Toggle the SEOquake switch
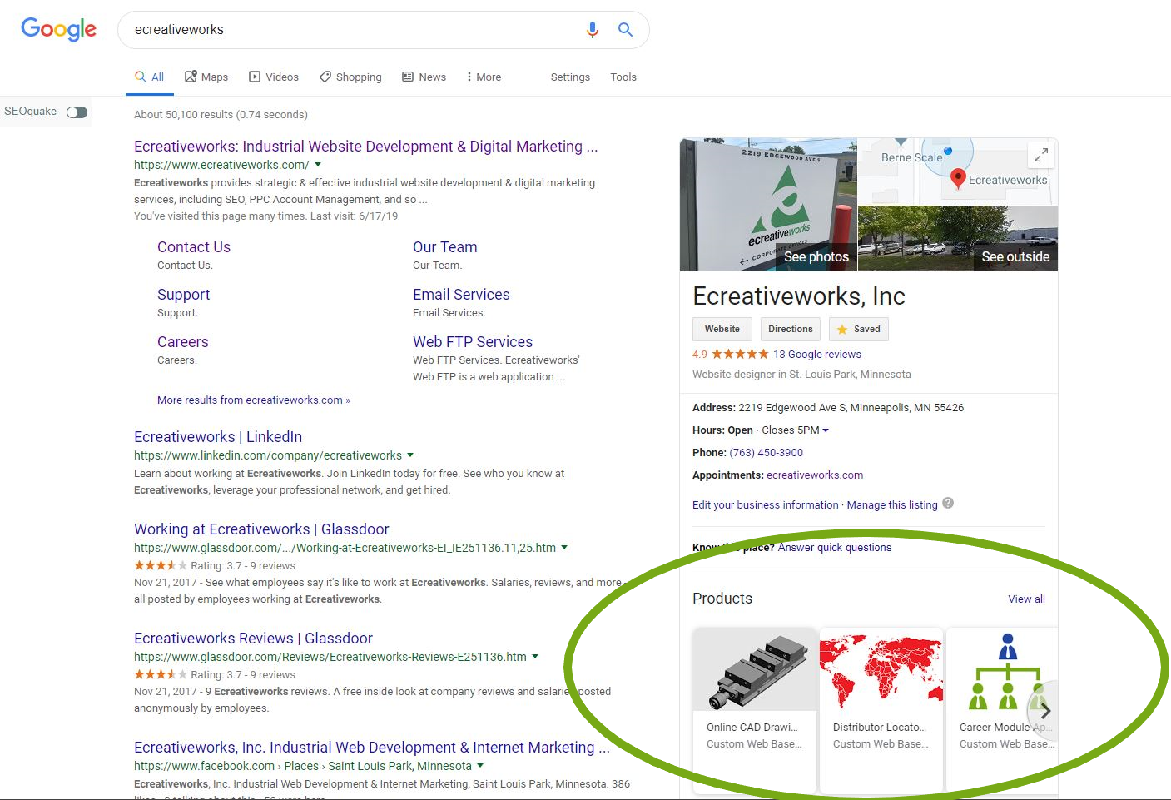Viewport: 1171px width, 800px height. point(77,112)
